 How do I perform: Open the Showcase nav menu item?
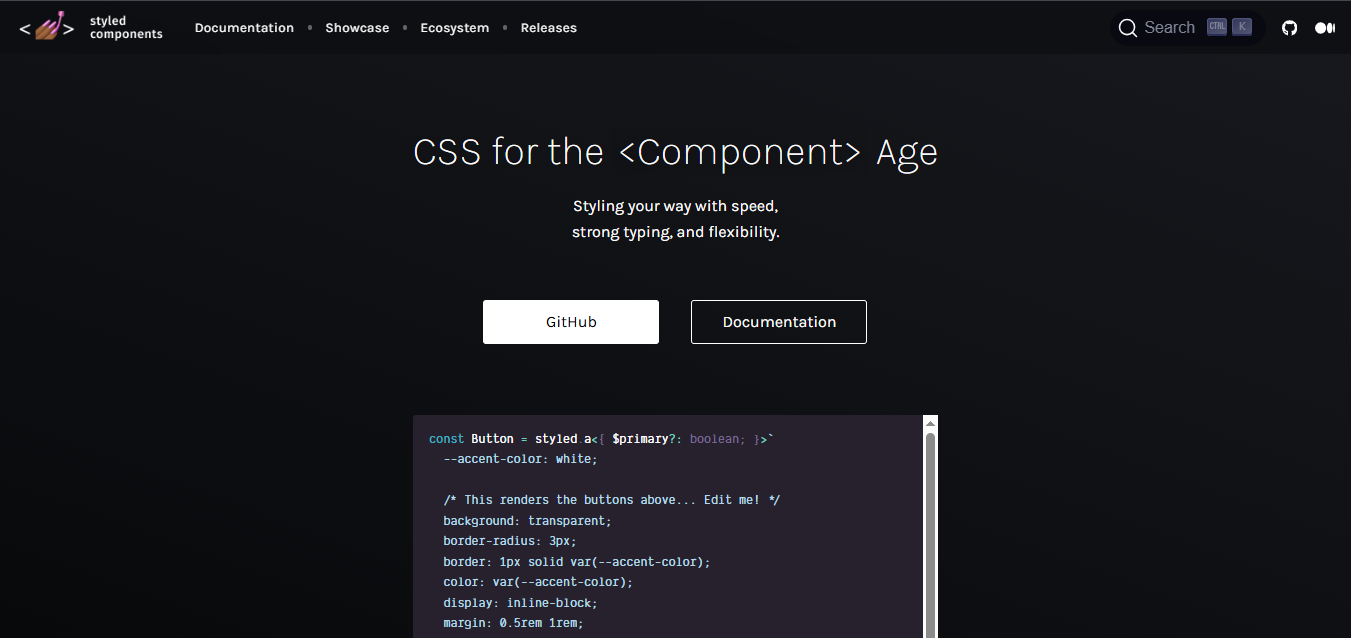[x=357, y=28]
